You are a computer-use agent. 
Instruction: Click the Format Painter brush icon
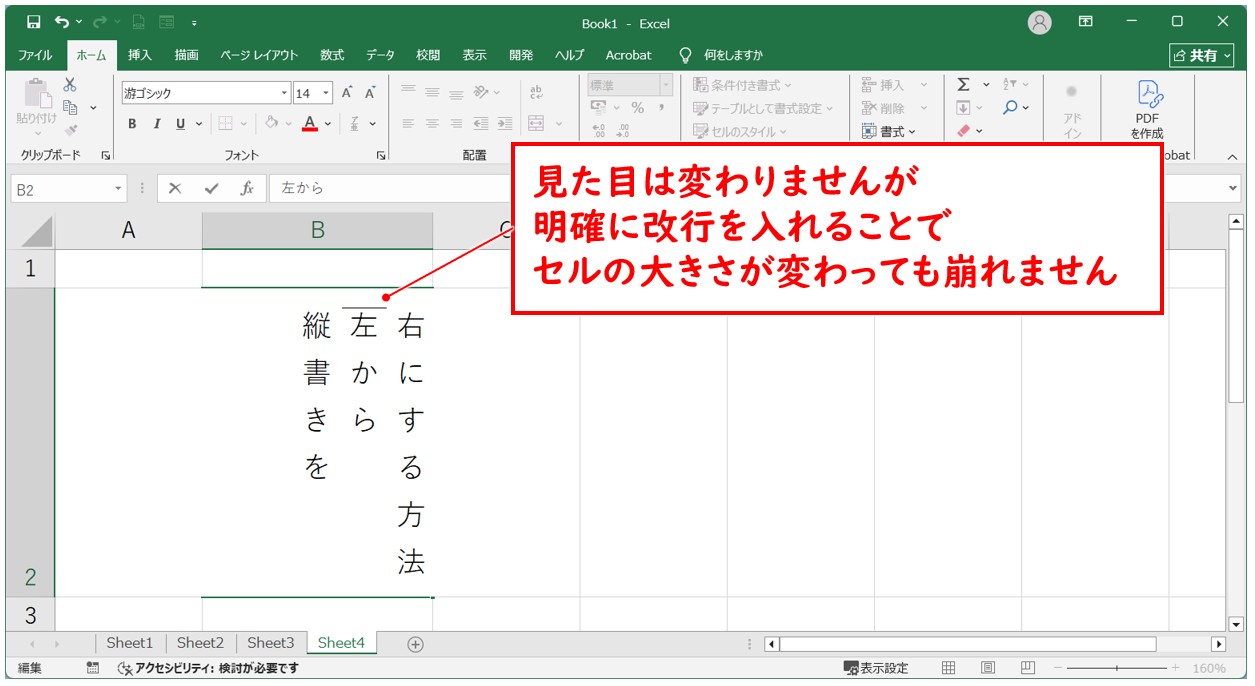(70, 130)
